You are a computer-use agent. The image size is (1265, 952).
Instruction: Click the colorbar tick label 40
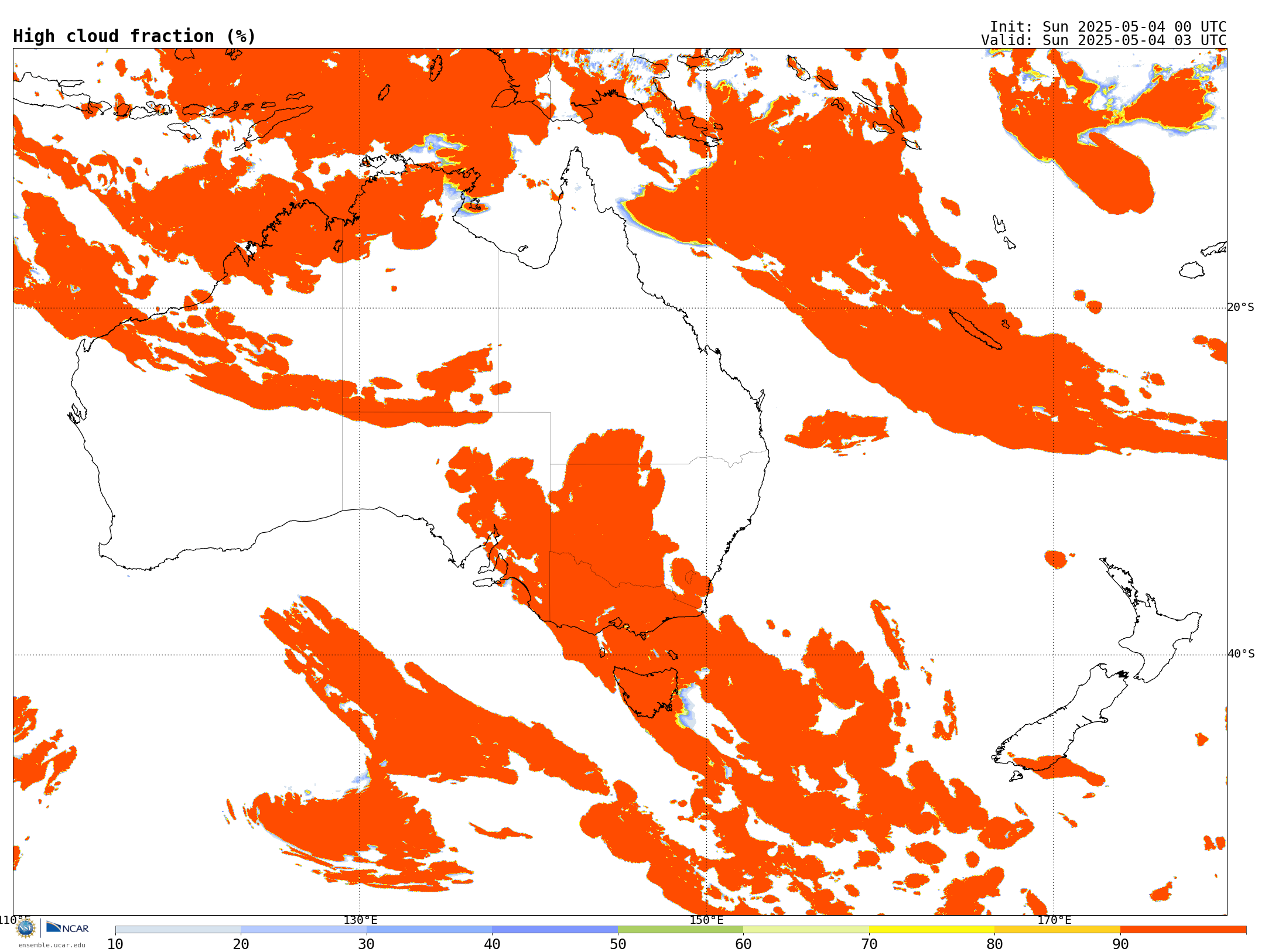[x=493, y=944]
